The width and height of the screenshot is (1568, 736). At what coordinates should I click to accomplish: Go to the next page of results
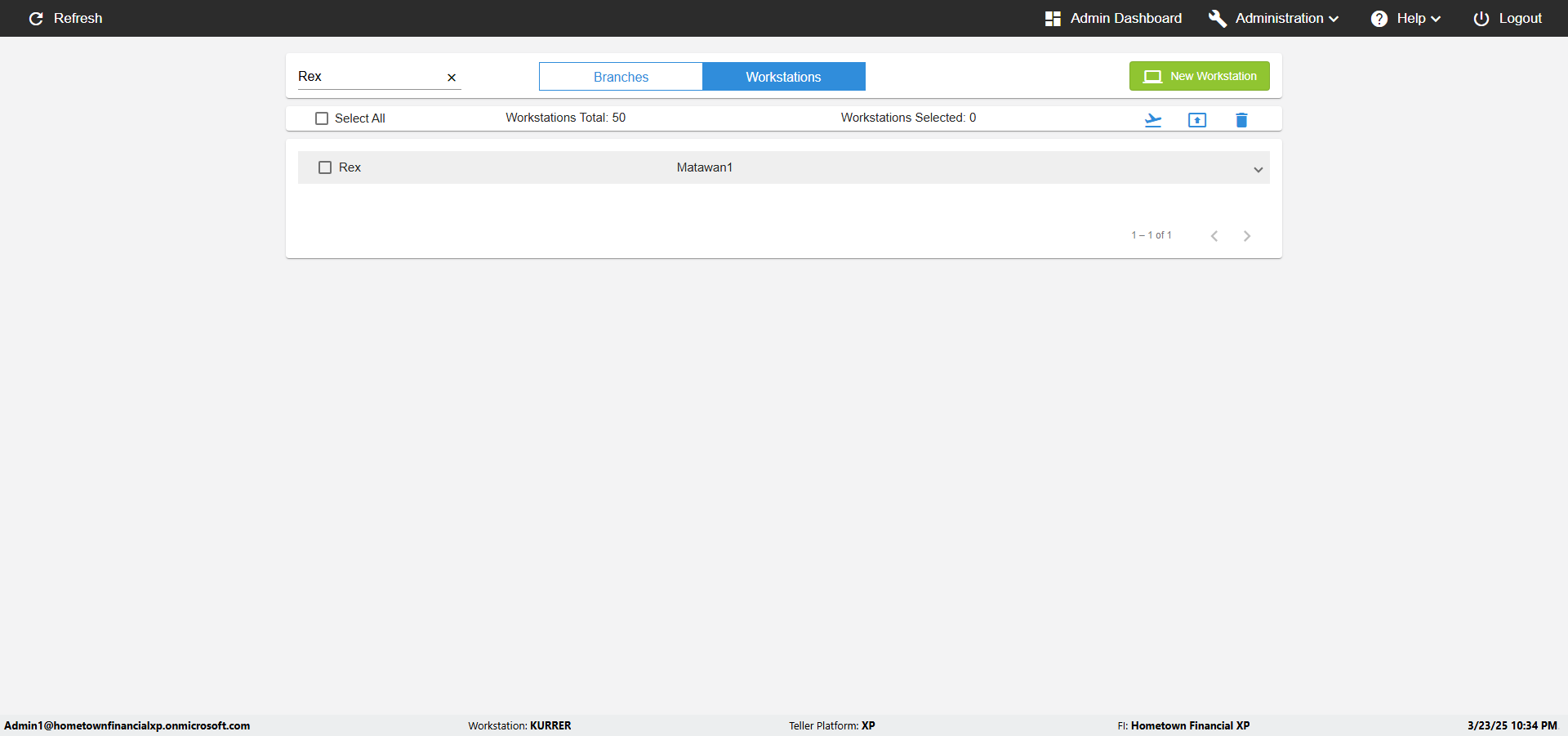point(1247,236)
